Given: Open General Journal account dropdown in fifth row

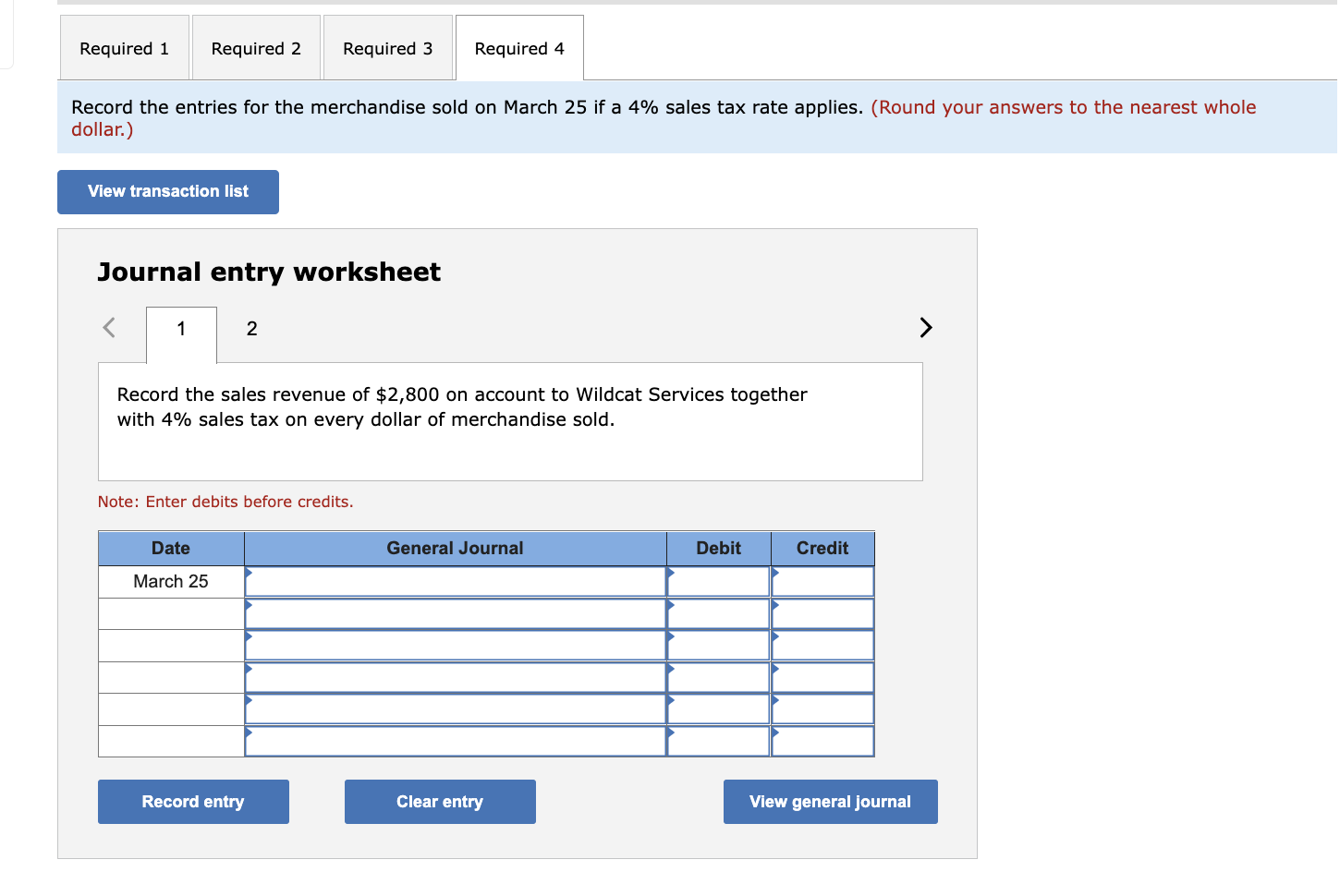Looking at the screenshot, I should coord(456,709).
